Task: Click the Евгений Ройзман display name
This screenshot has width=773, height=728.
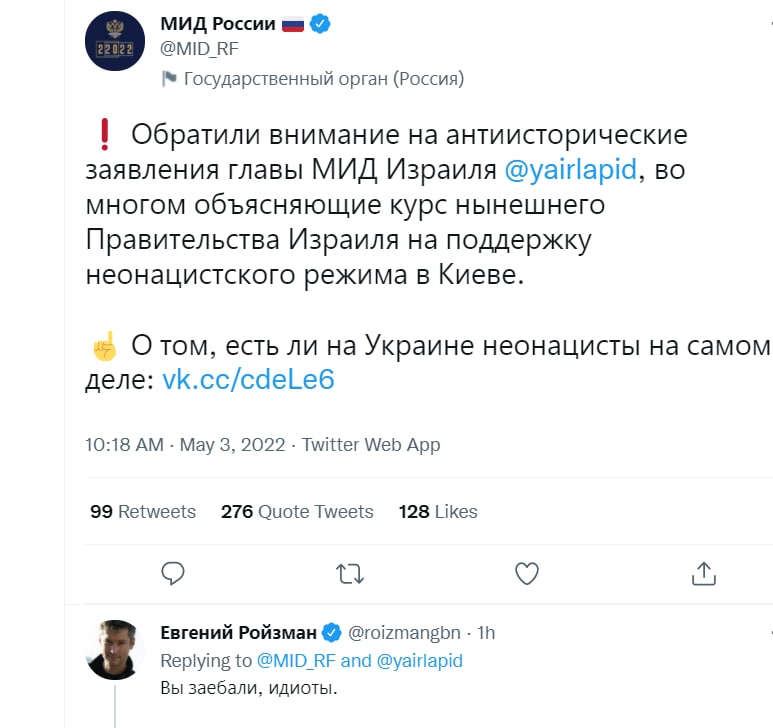Action: point(238,632)
